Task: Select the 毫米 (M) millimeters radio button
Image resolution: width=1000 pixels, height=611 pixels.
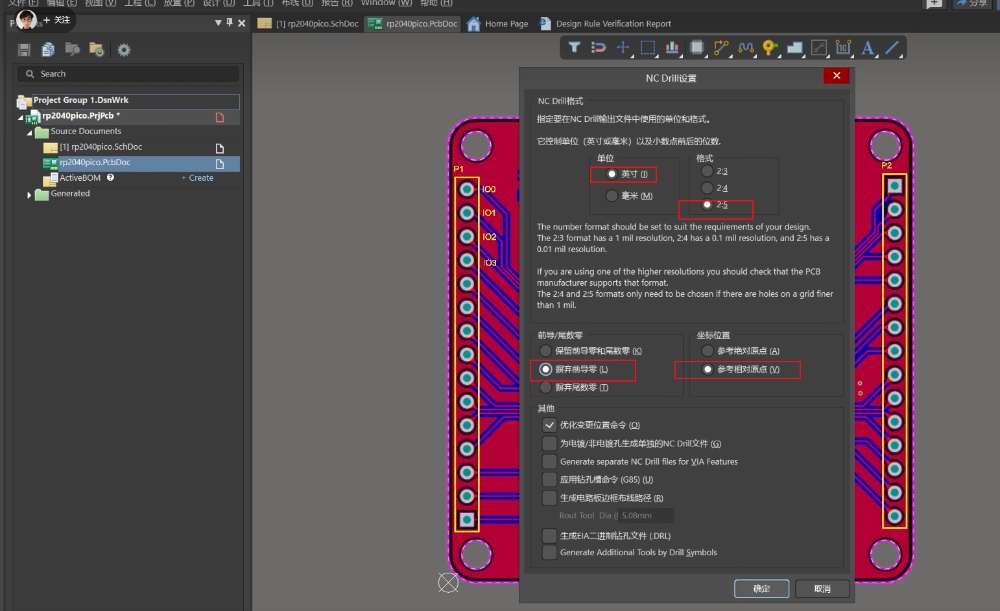Action: coord(612,196)
